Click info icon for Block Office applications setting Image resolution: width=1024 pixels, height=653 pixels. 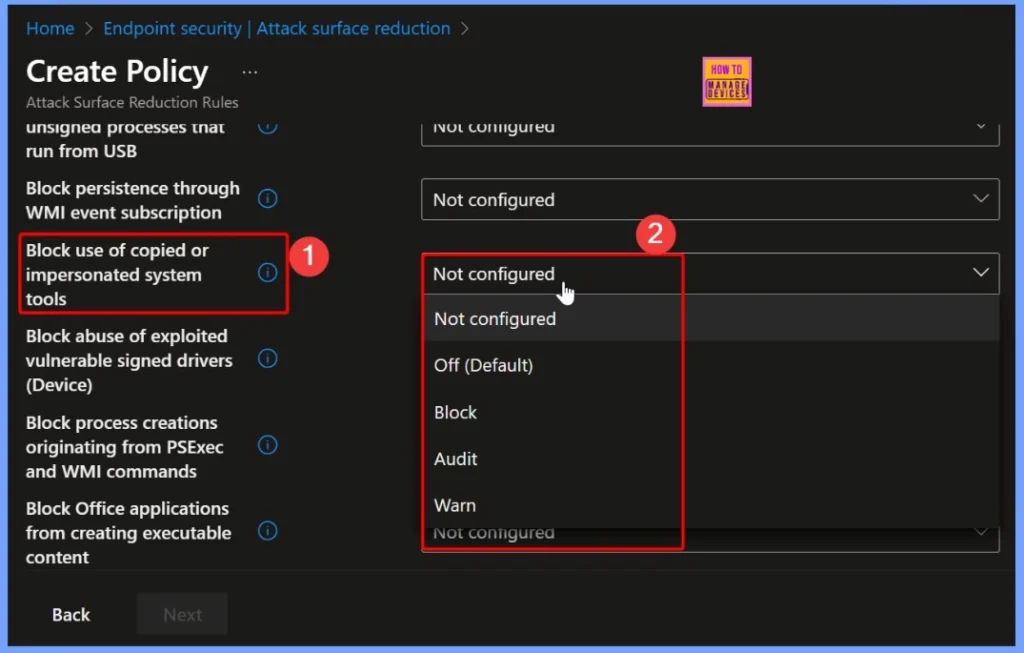click(267, 531)
